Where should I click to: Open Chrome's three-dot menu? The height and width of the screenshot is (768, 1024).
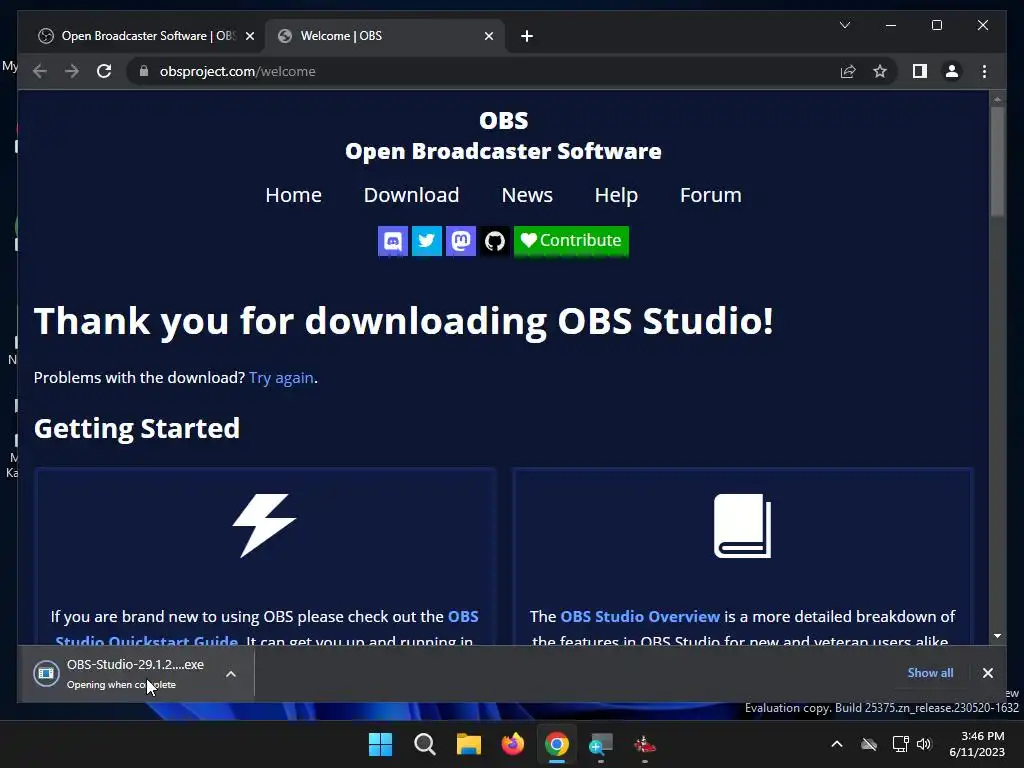coord(984,71)
